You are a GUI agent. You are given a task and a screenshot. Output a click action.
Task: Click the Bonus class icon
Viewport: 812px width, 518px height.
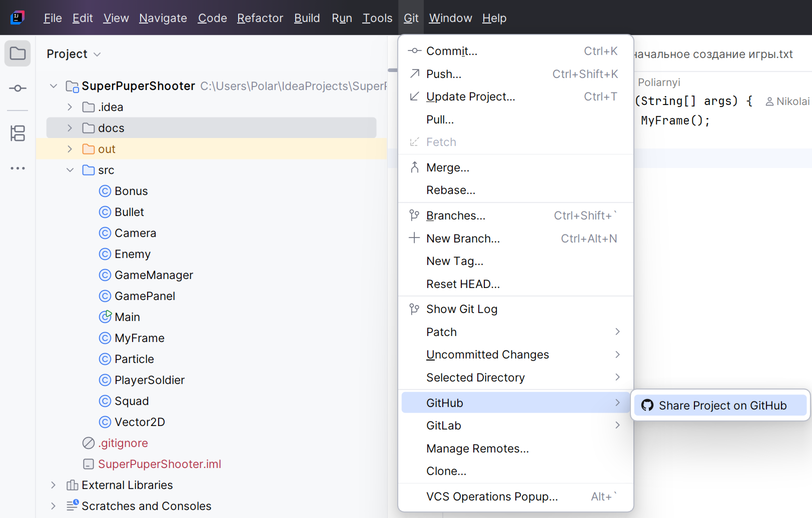click(x=105, y=191)
